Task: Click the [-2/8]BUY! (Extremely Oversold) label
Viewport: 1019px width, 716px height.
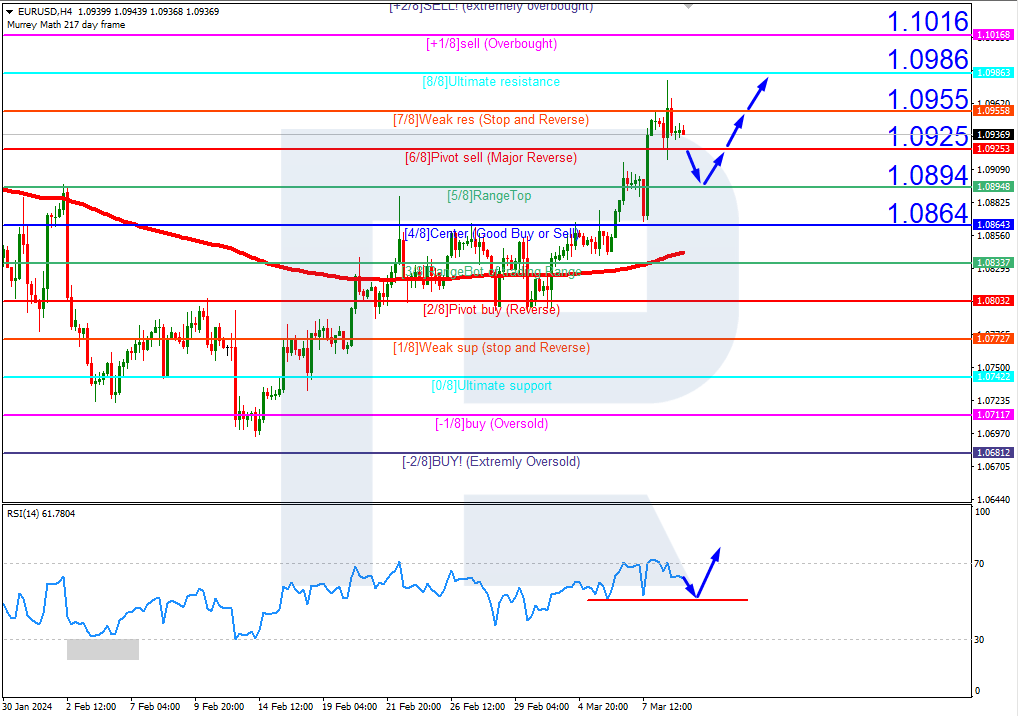Action: 492,461
